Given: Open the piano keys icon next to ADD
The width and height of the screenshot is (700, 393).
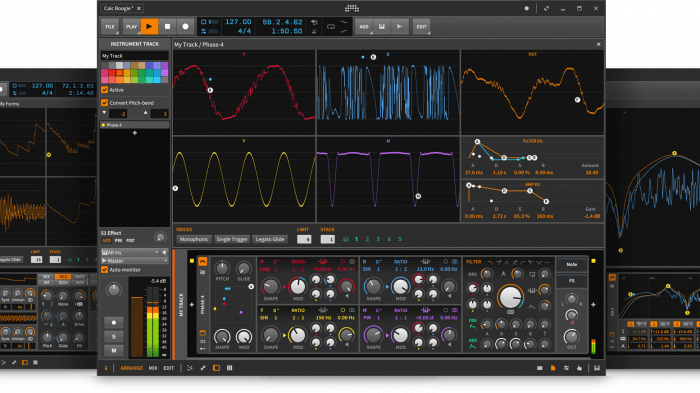Looking at the screenshot, I should 382,26.
